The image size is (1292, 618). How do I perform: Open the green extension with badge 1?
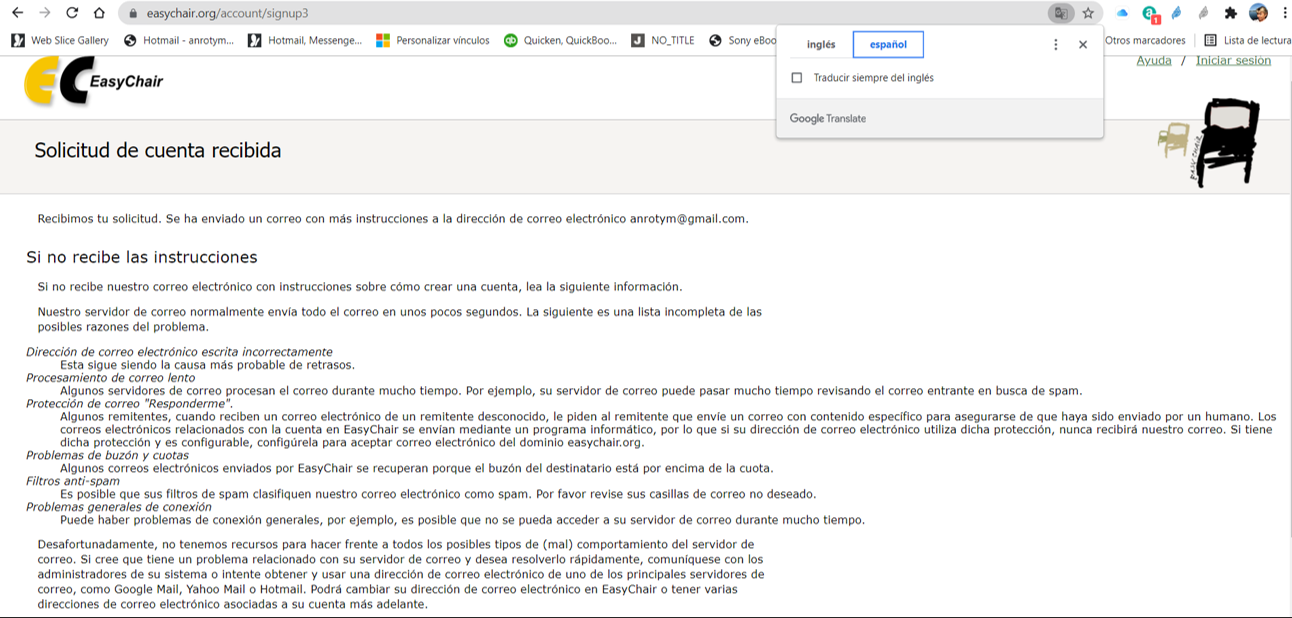tap(1151, 14)
